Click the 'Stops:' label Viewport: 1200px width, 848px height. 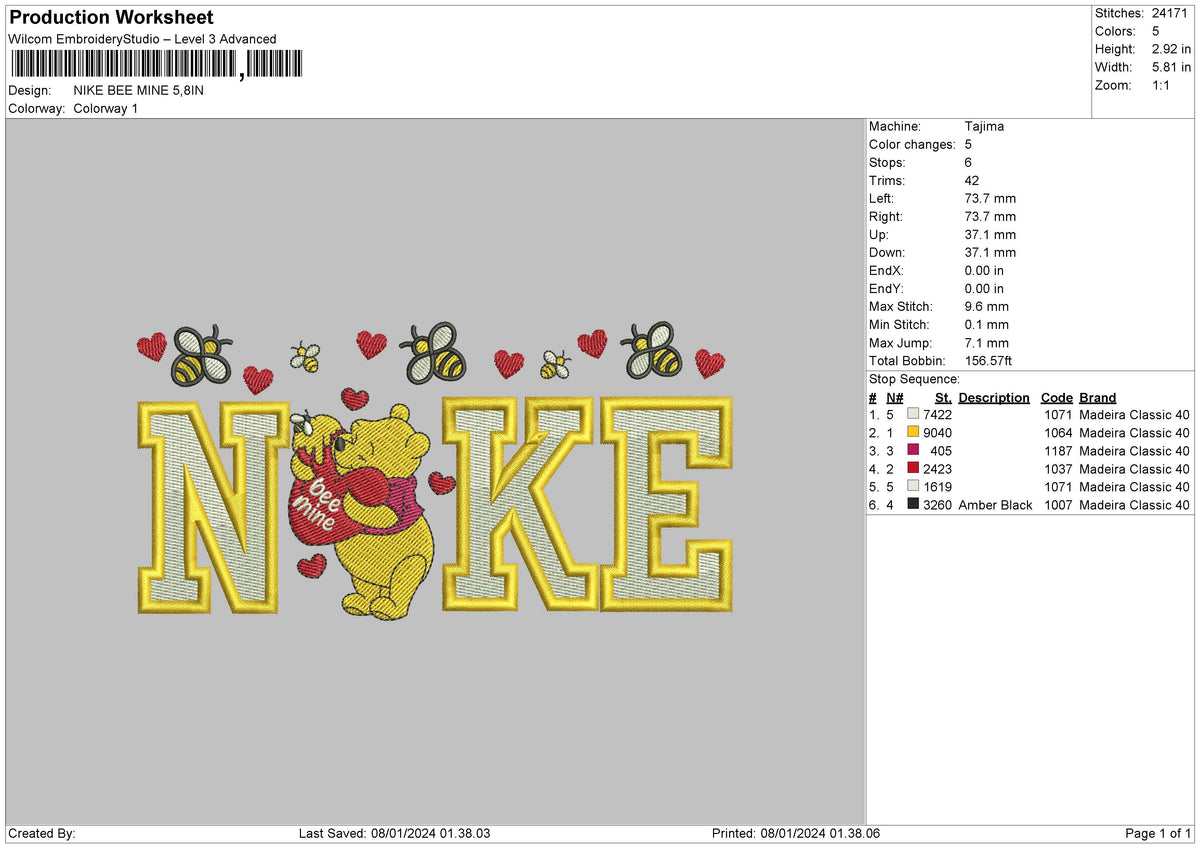[887, 163]
